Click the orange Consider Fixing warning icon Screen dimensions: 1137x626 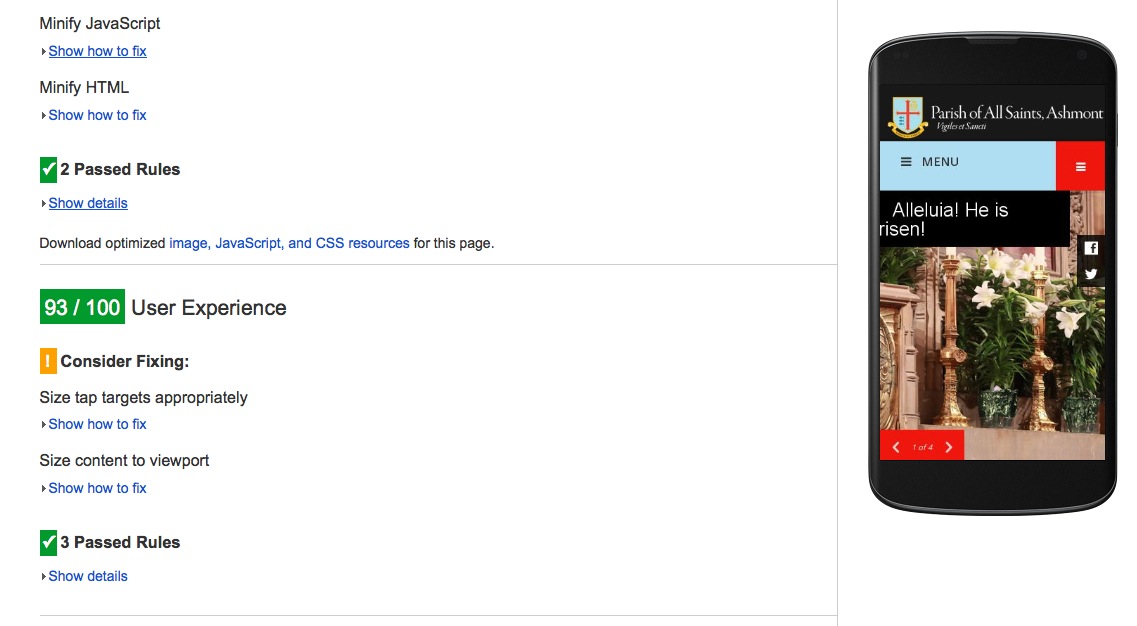click(48, 361)
